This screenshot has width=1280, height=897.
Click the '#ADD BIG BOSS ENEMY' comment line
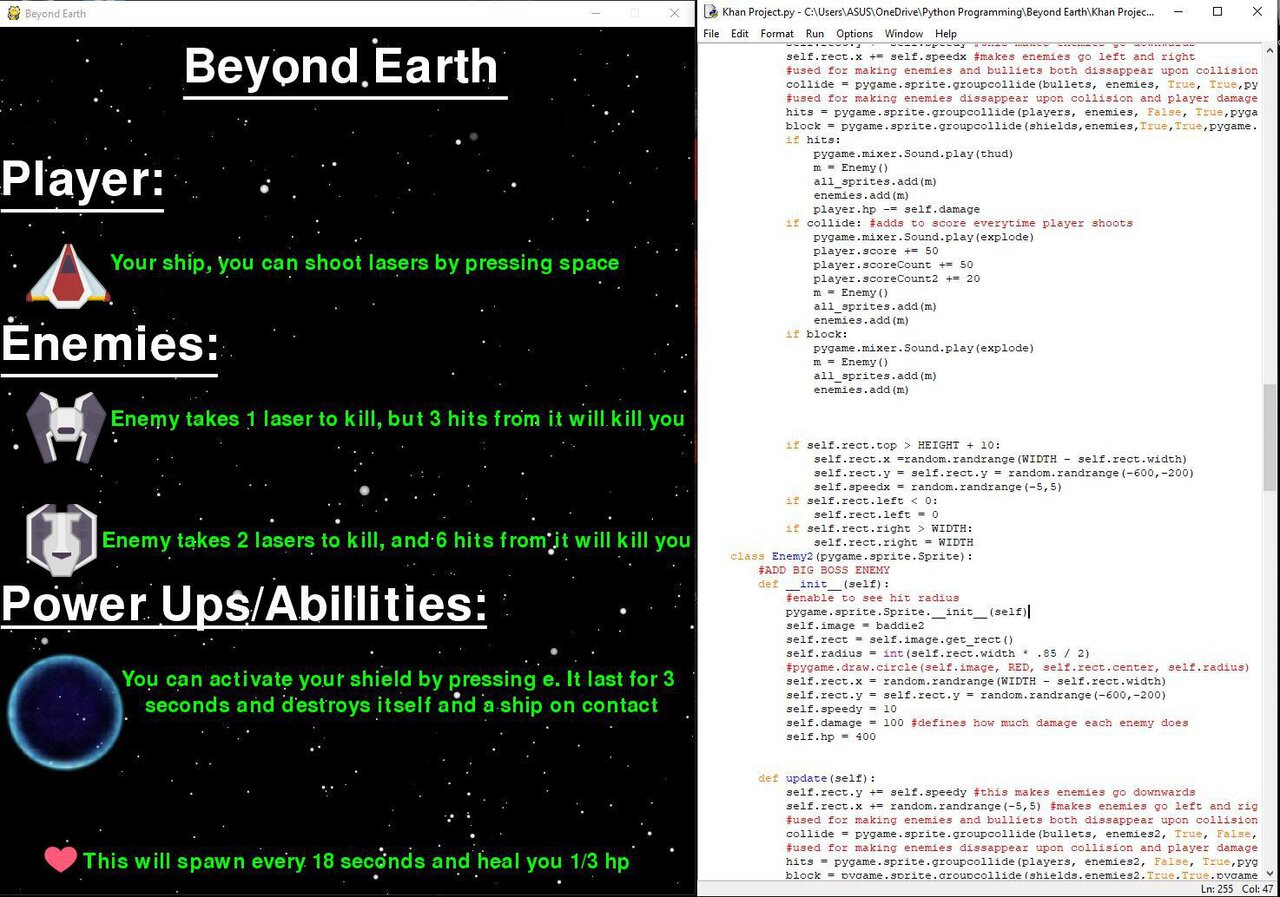coord(824,570)
